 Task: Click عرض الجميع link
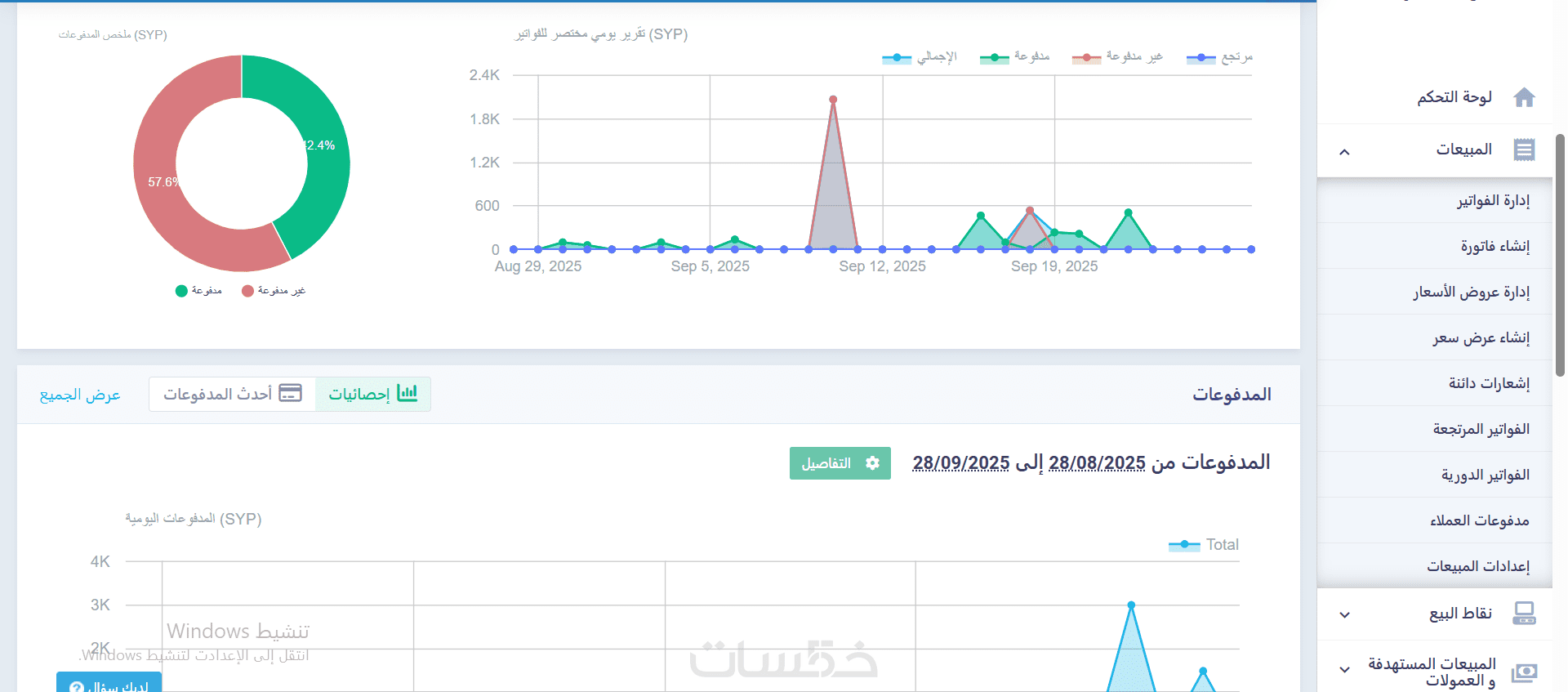(x=80, y=395)
